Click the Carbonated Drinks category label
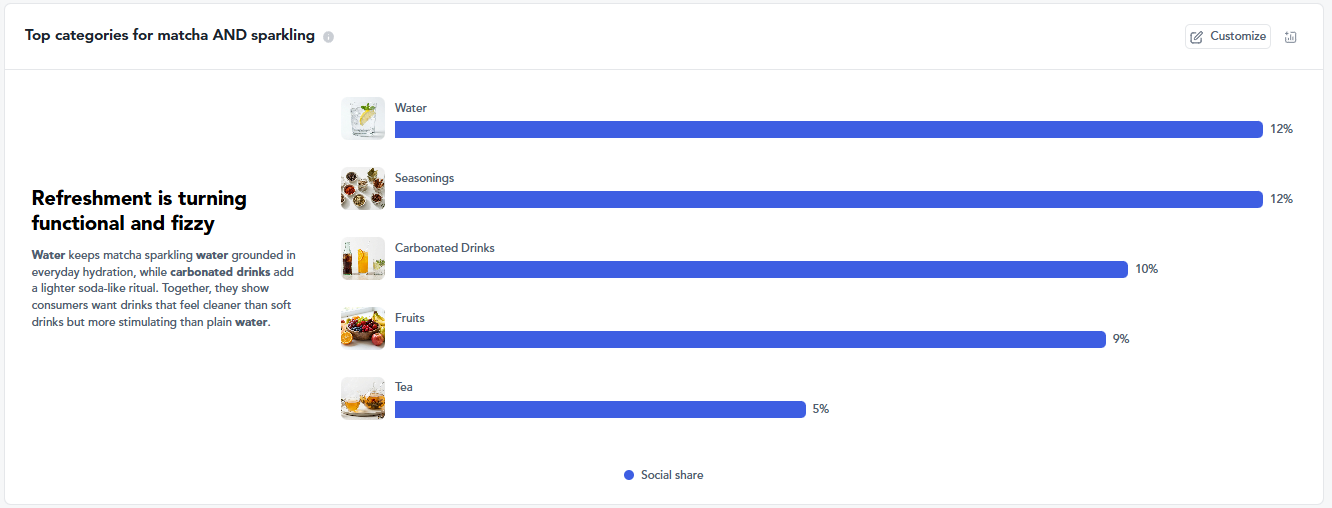This screenshot has width=1332, height=508. tap(445, 248)
